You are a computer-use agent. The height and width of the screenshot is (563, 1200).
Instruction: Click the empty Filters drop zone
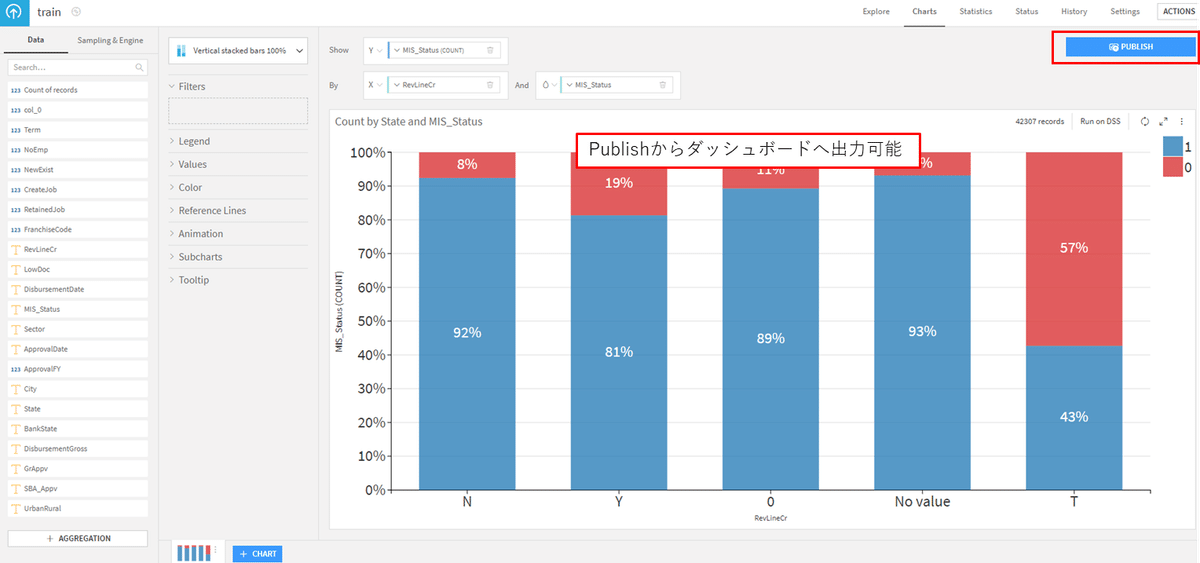click(x=238, y=111)
